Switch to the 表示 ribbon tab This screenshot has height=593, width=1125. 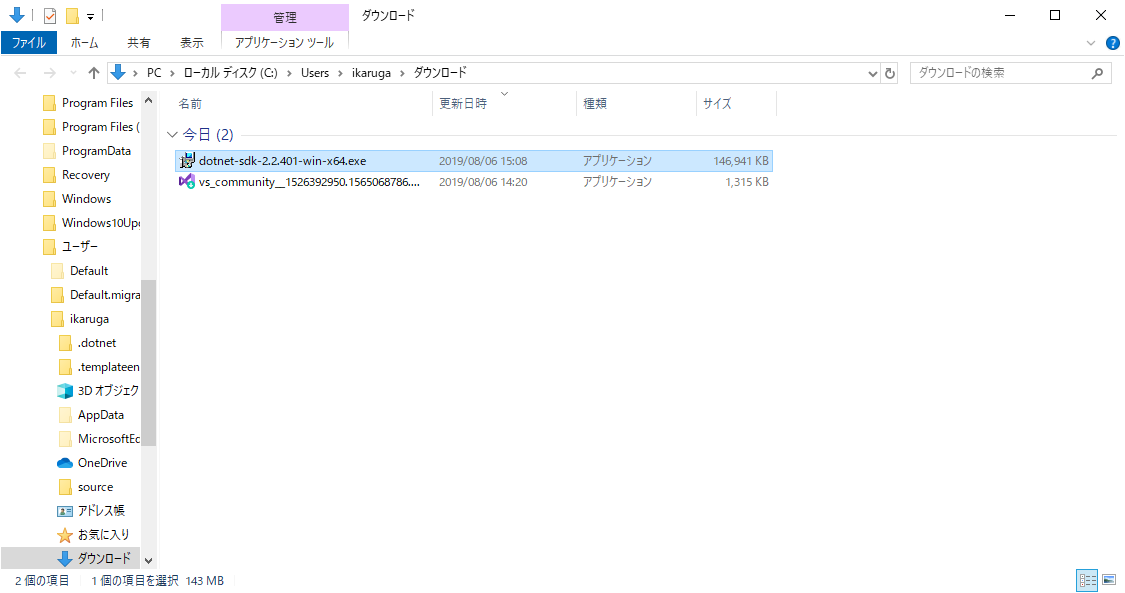pos(192,43)
